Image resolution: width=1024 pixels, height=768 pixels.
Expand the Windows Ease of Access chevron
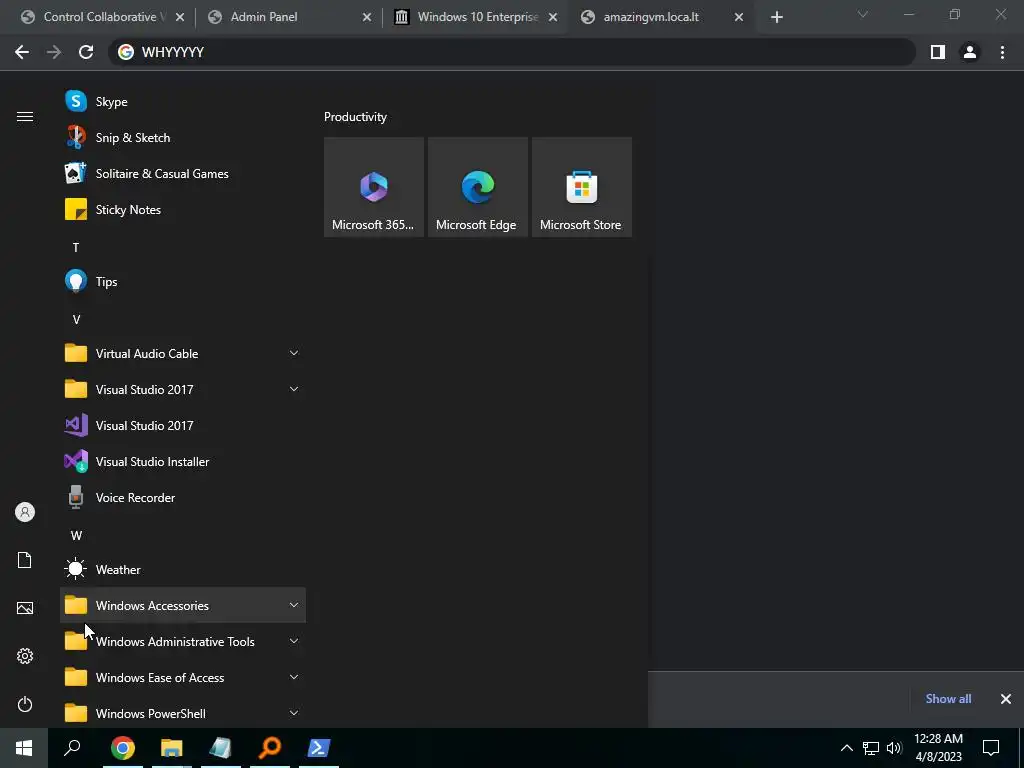[x=294, y=677]
